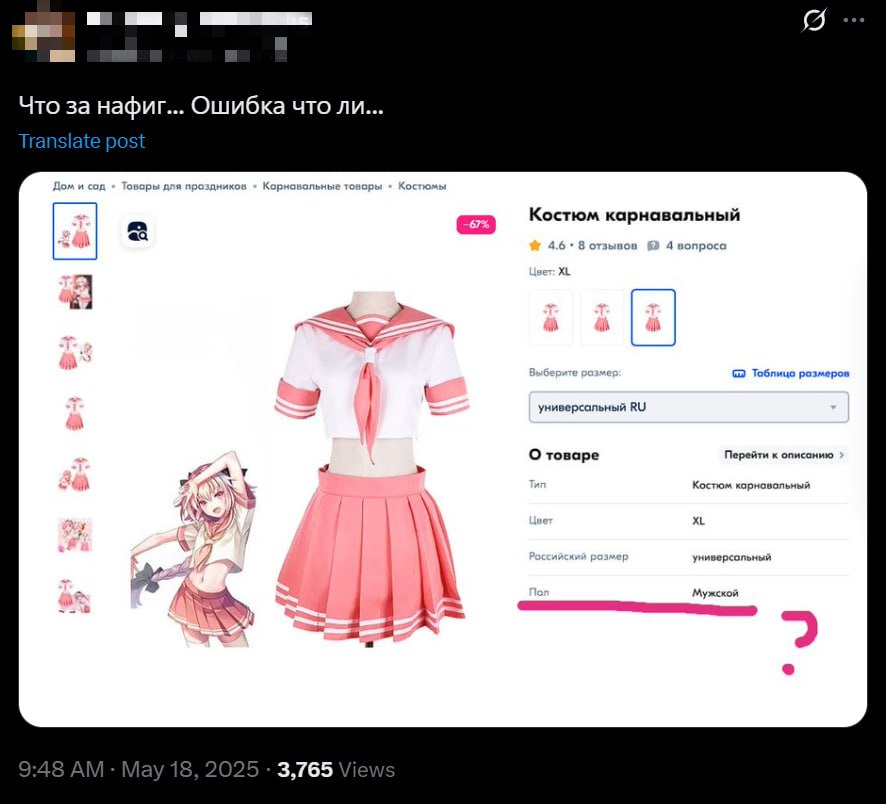Click the -67% discount badge
Image resolution: width=886 pixels, height=804 pixels.
[476, 224]
